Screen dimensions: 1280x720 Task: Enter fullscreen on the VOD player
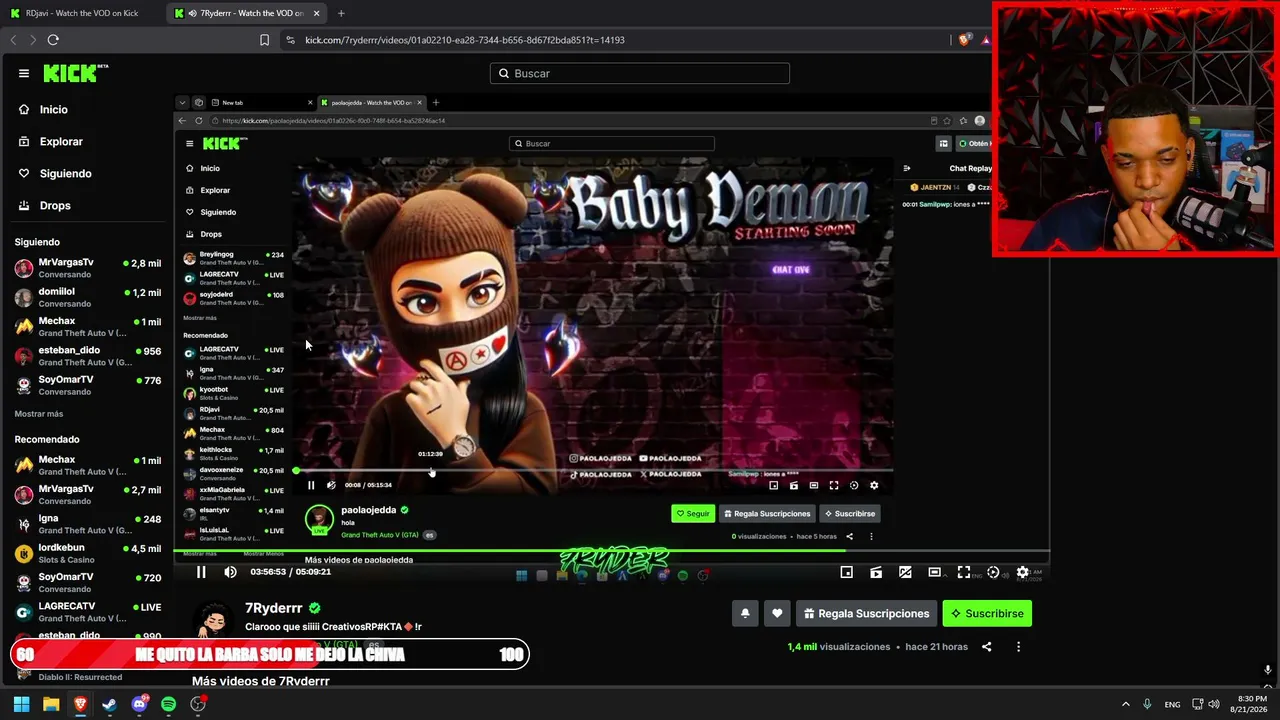click(964, 572)
